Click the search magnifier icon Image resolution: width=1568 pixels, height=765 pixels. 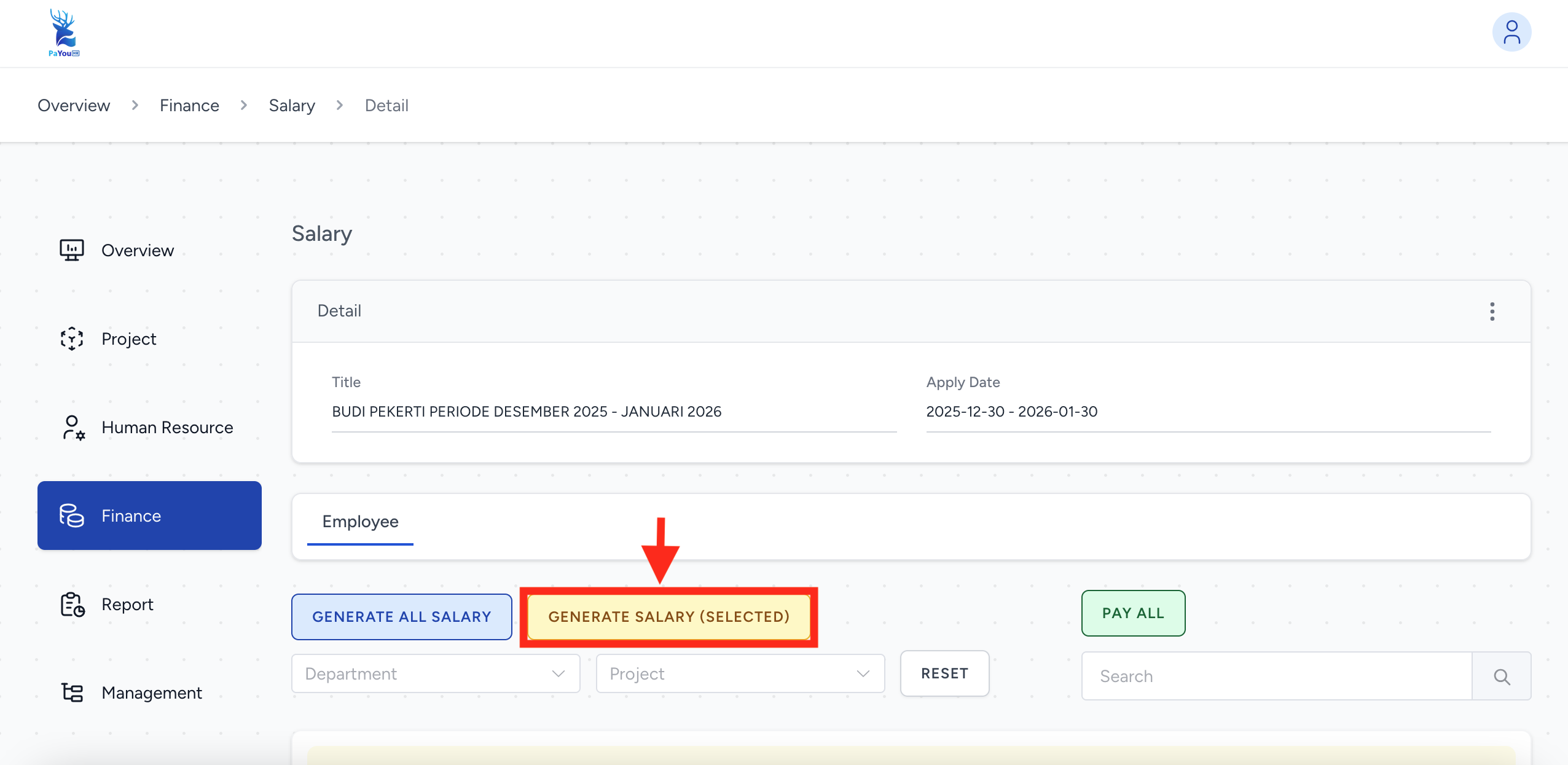coord(1502,677)
